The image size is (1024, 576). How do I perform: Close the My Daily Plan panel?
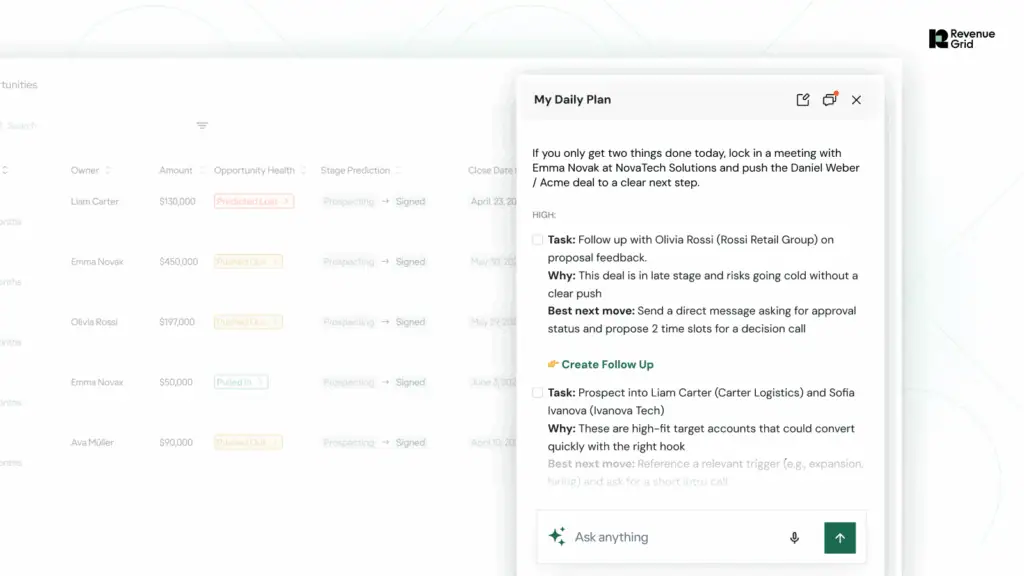pyautogui.click(x=856, y=100)
